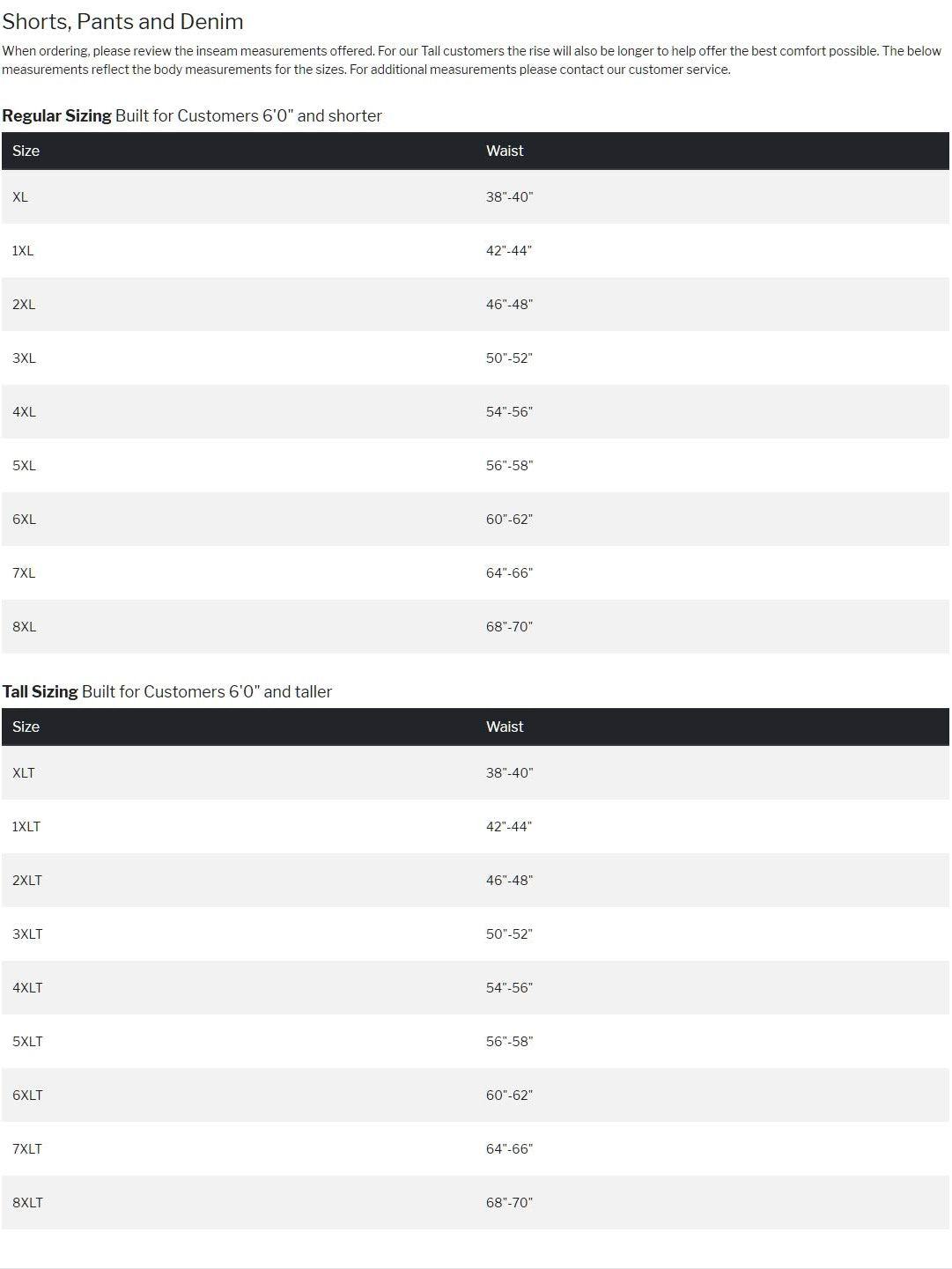This screenshot has width=952, height=1269.
Task: Click the Waist column header in Regular table
Action: pyautogui.click(x=505, y=151)
